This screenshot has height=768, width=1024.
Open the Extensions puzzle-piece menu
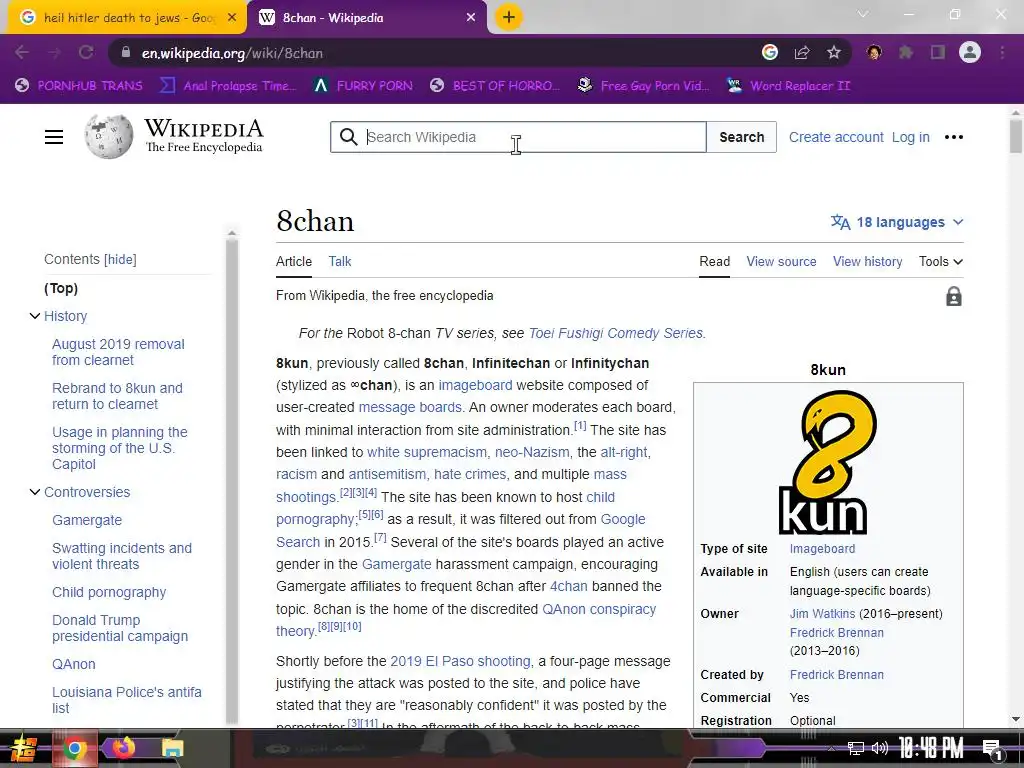tap(906, 53)
